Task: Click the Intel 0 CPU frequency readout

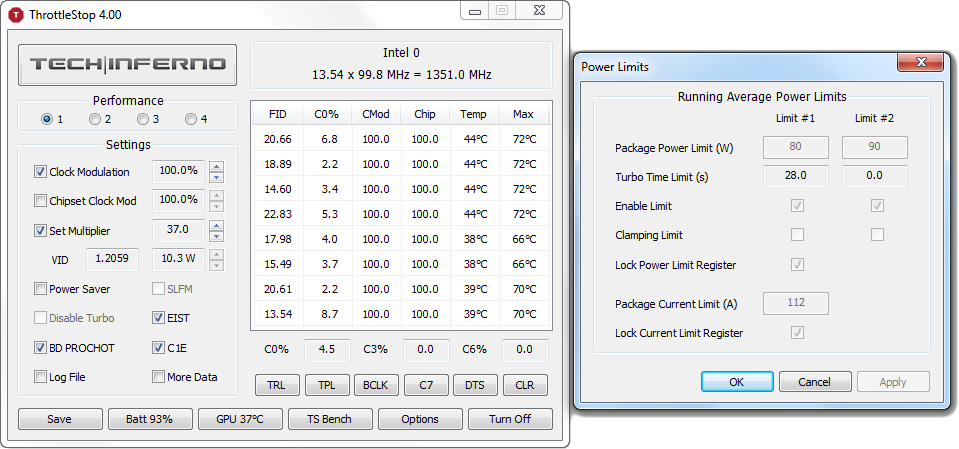Action: click(x=401, y=65)
